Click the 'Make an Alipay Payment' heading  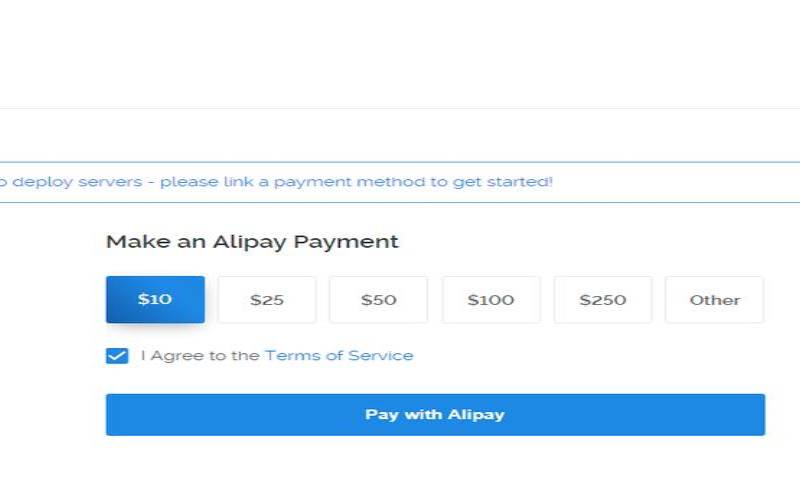pyautogui.click(x=252, y=242)
